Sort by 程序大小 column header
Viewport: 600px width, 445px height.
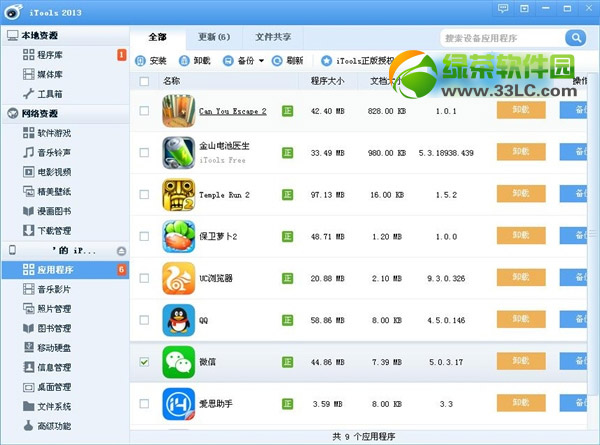tap(327, 80)
